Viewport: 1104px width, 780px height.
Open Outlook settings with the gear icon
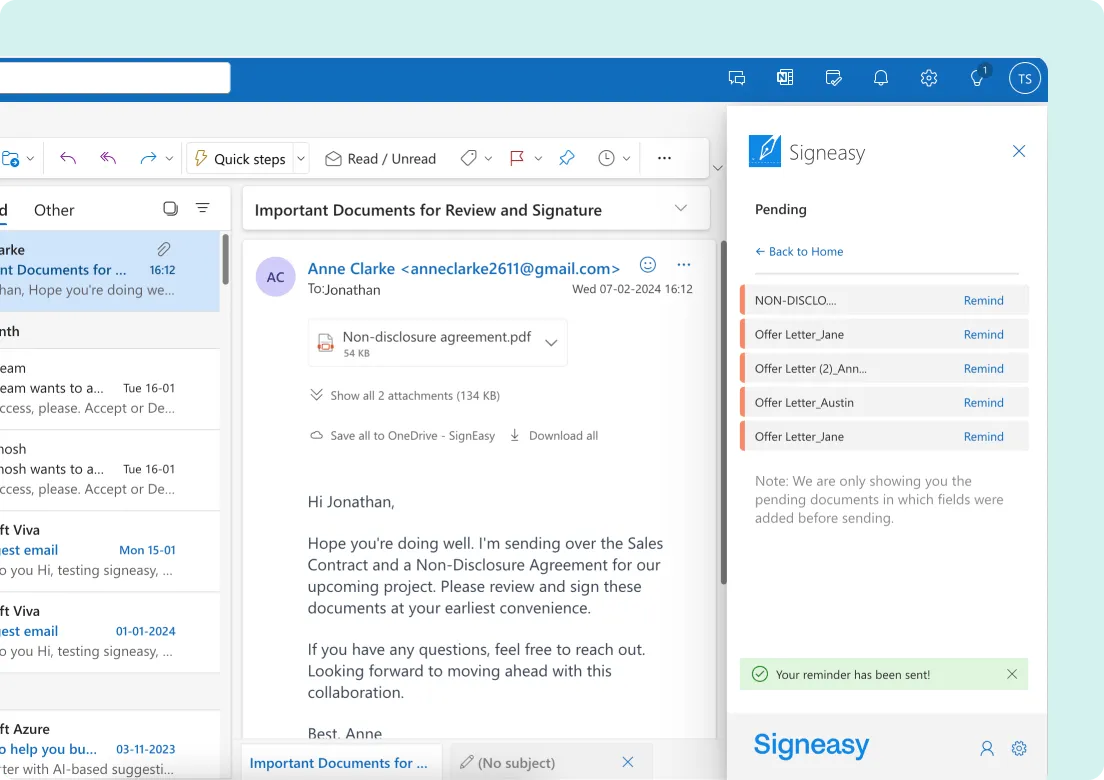pos(929,78)
